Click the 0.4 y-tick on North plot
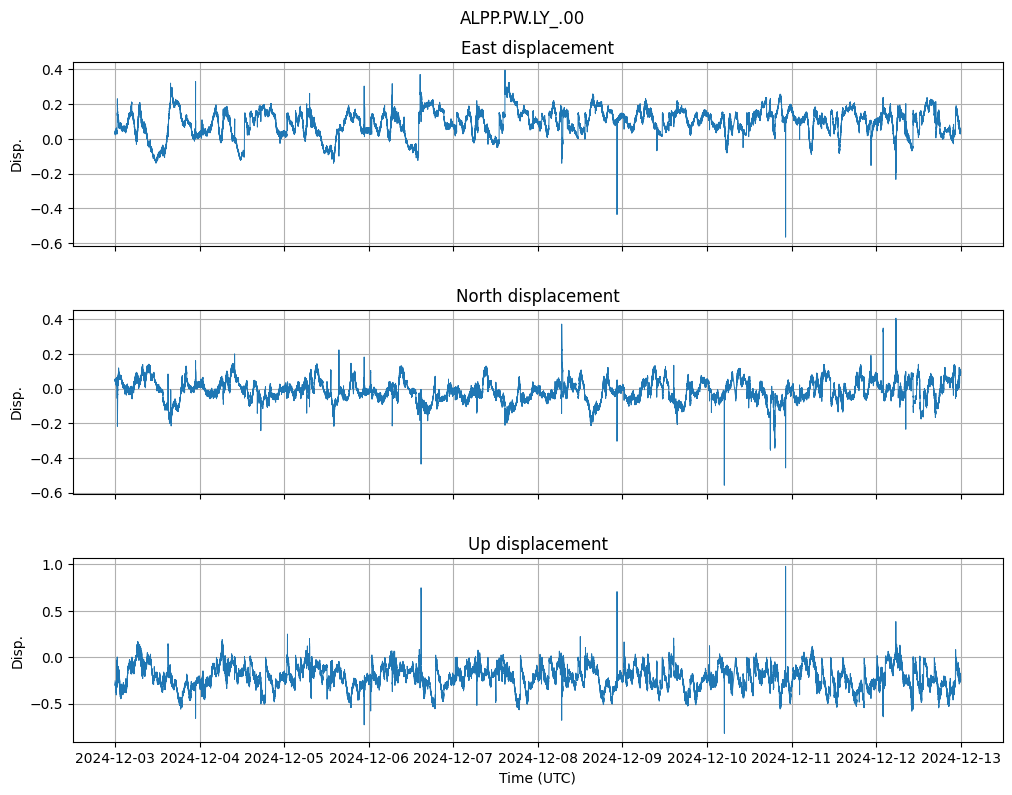 point(53,320)
